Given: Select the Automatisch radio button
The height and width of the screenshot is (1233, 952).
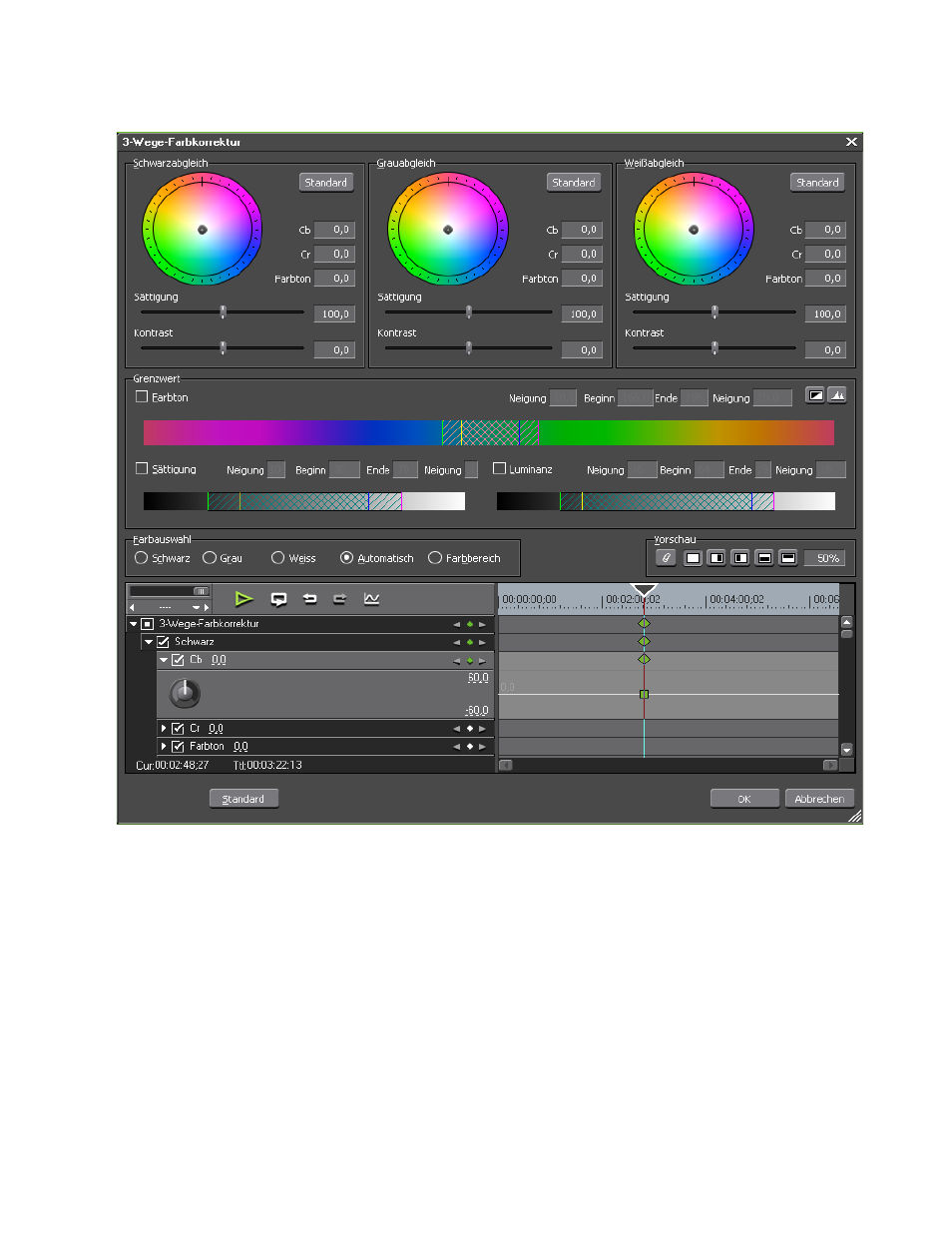Looking at the screenshot, I should click(346, 558).
